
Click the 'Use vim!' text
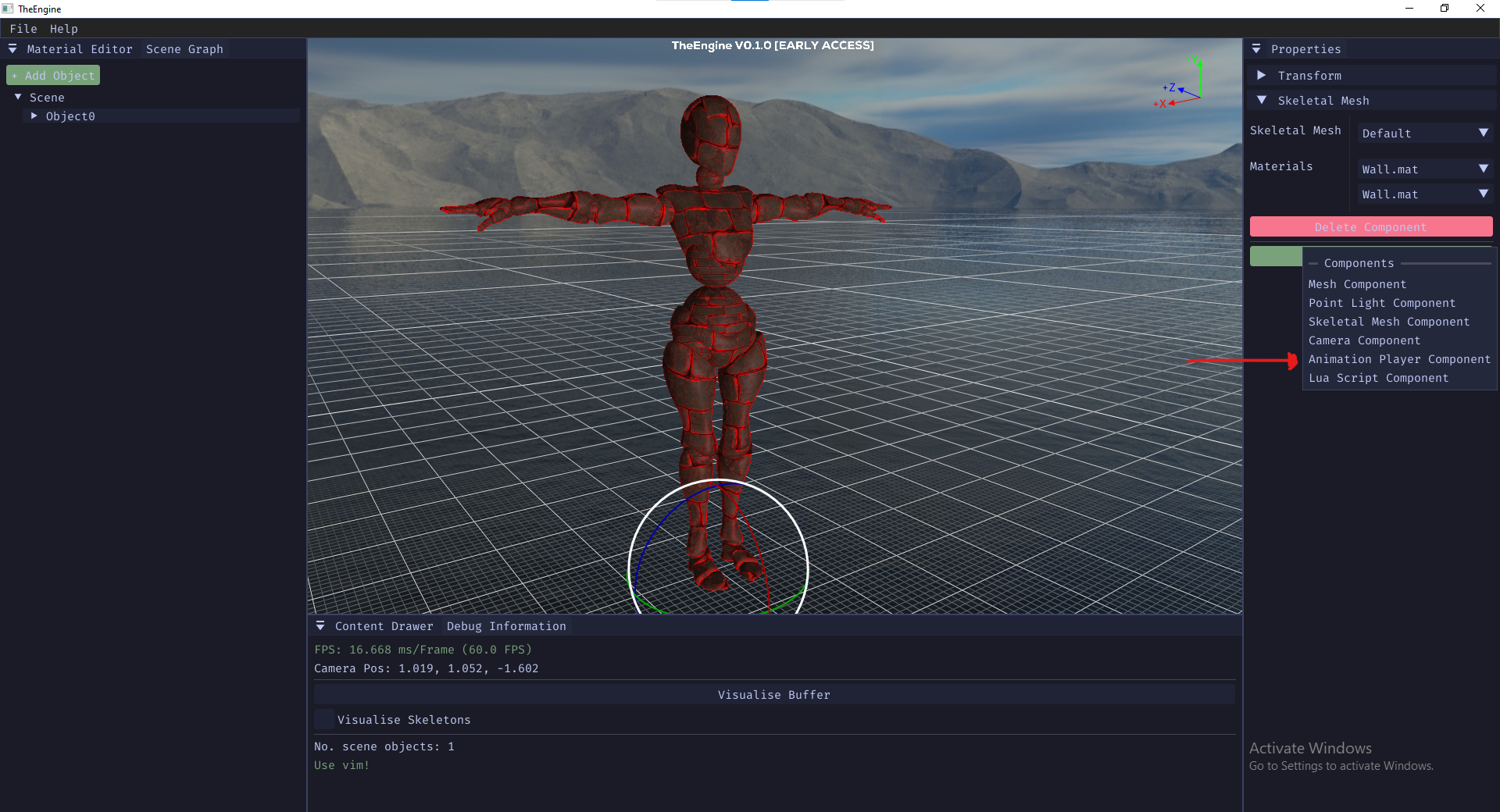(341, 765)
